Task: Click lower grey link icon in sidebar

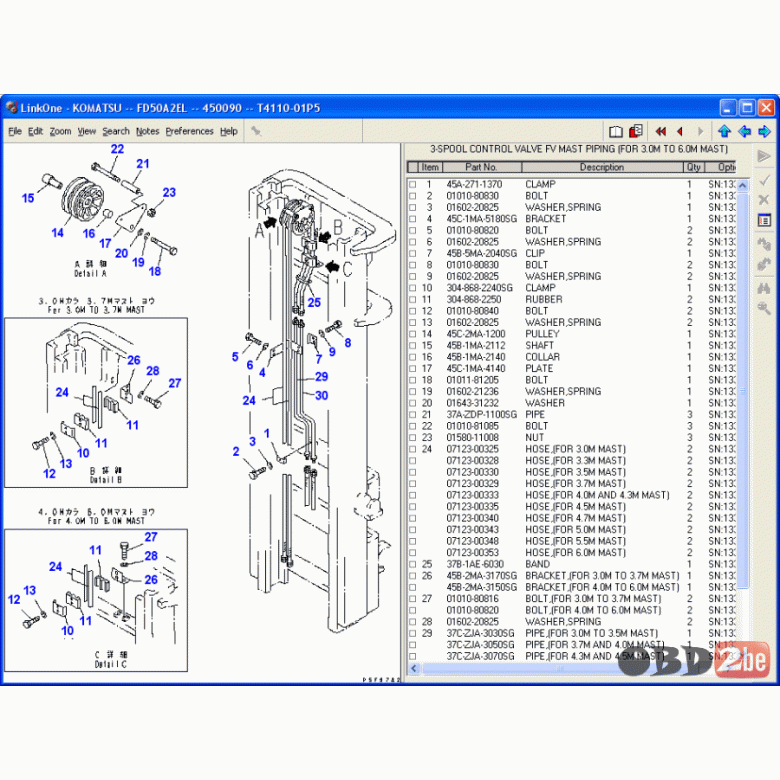Action: pyautogui.click(x=764, y=264)
